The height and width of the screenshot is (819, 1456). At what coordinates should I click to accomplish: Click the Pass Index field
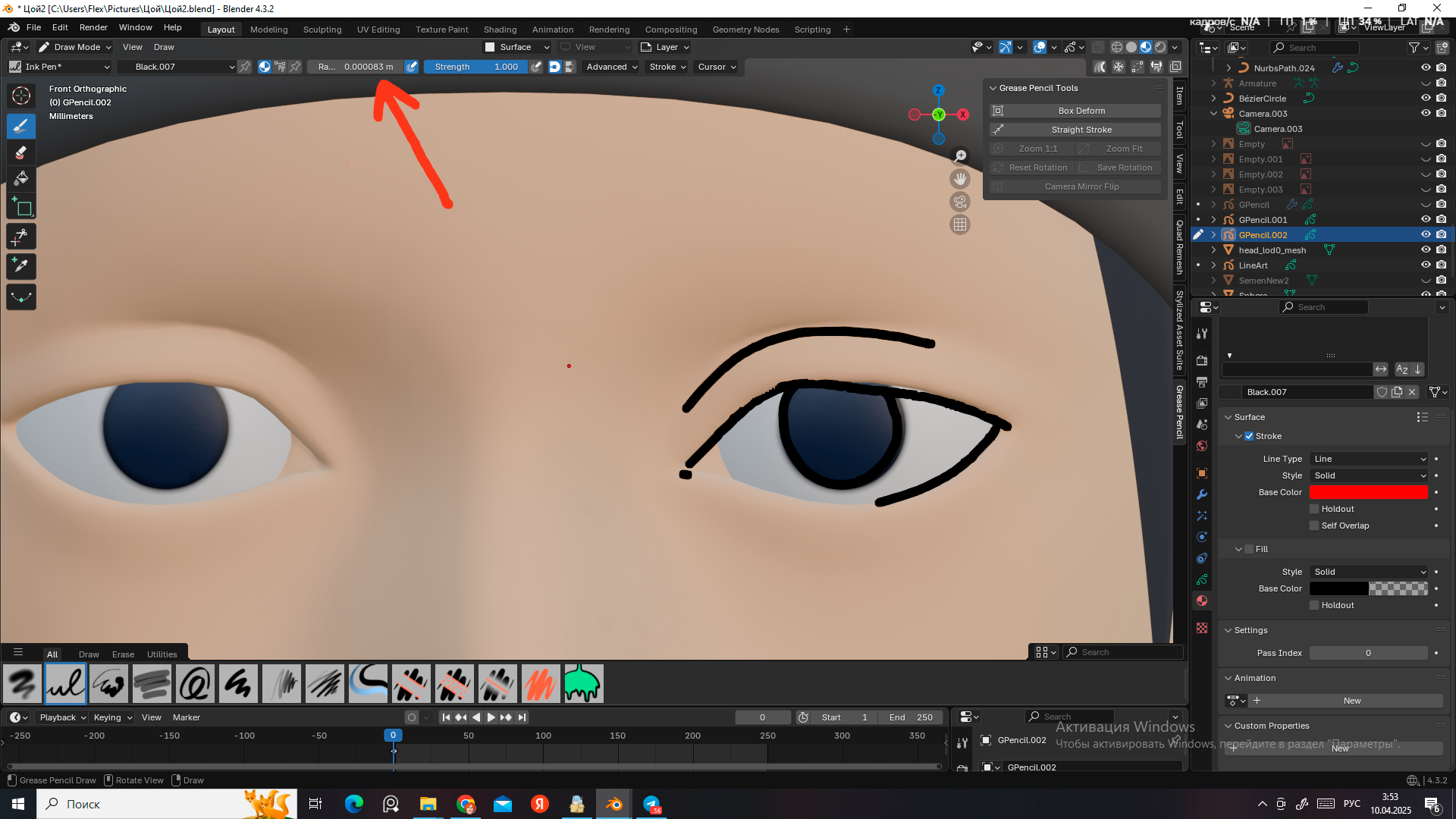1369,653
